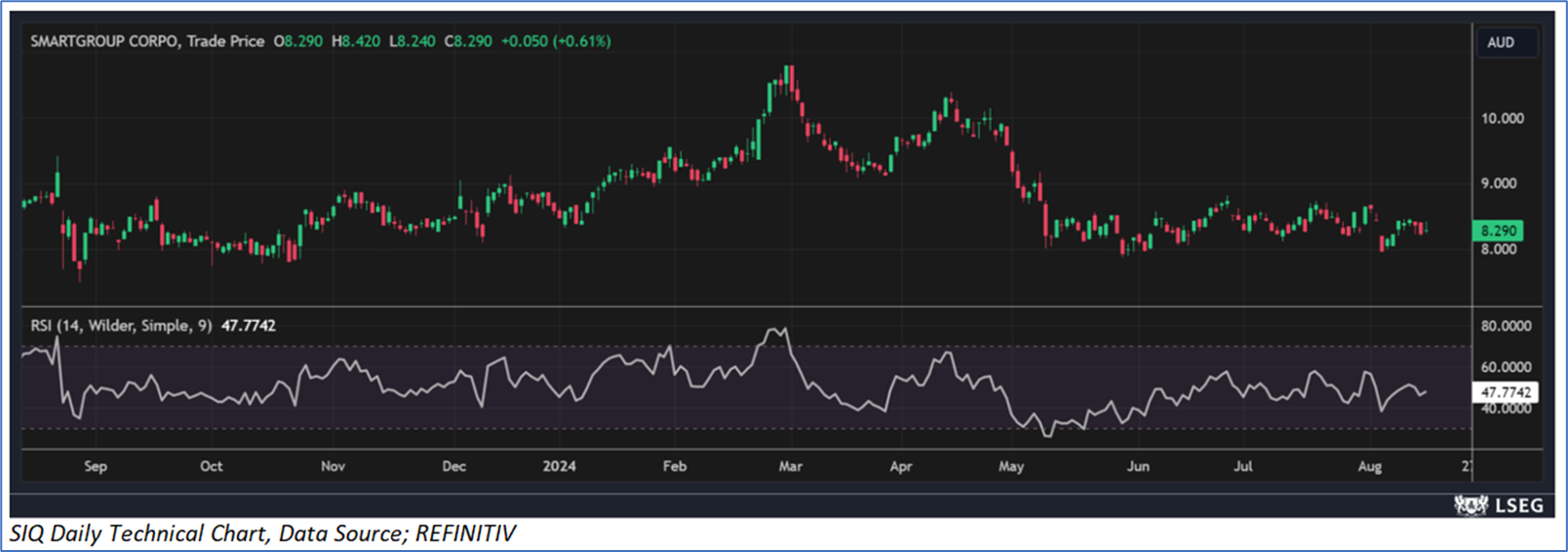Click the 60.0000 RSI axis label
The height and width of the screenshot is (552, 1568).
pos(1506,368)
